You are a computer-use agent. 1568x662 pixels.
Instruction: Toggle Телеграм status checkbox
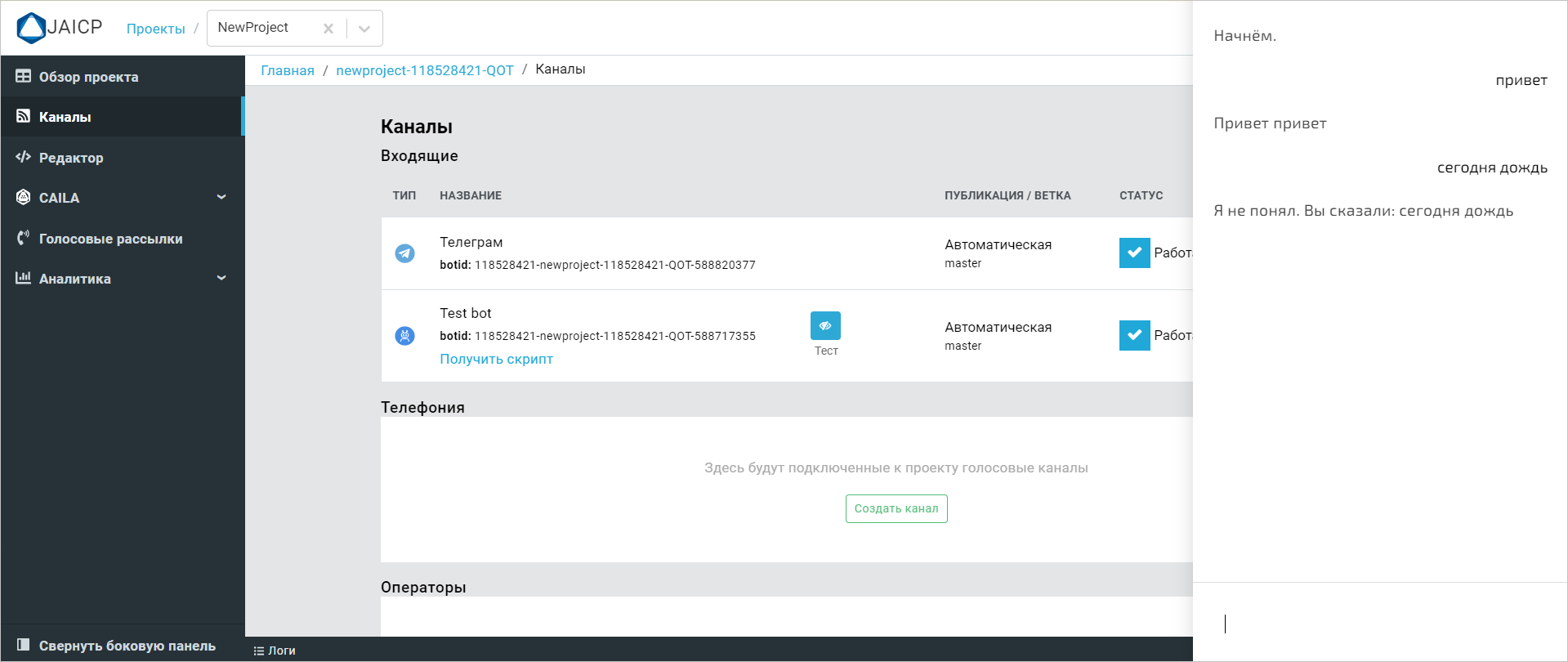(x=1134, y=253)
